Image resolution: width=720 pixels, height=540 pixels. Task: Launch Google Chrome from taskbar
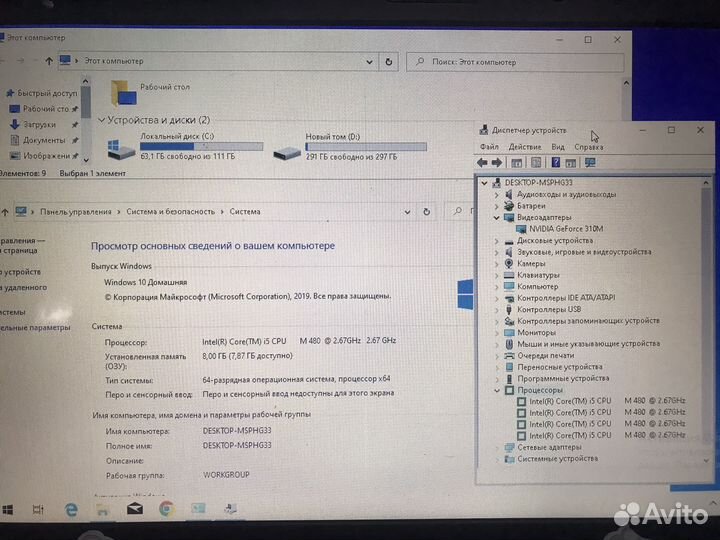[167, 509]
